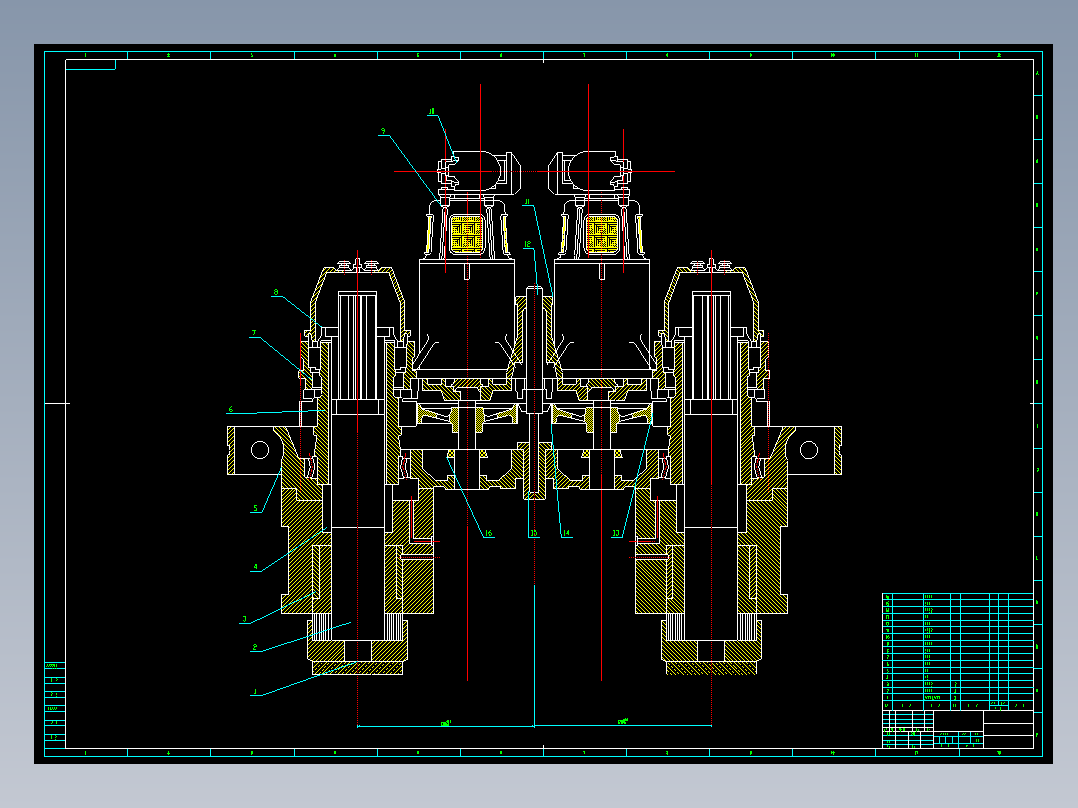
Task: Click part callout number 9
Action: (383, 131)
